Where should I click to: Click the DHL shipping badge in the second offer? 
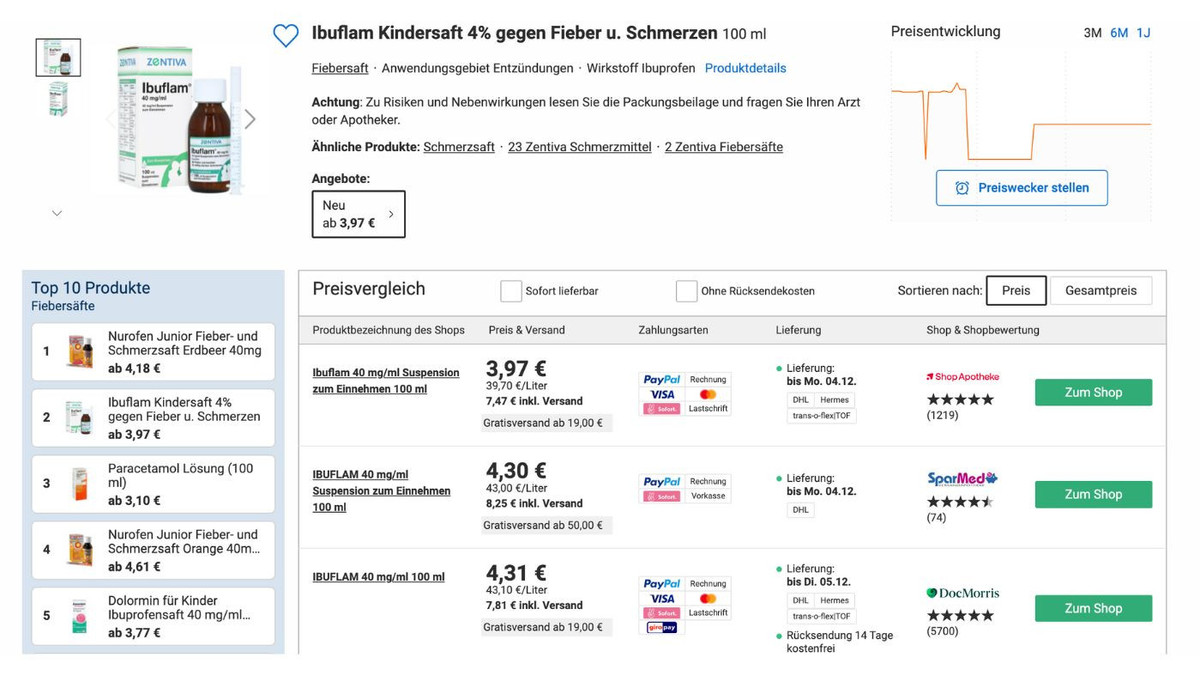[800, 510]
